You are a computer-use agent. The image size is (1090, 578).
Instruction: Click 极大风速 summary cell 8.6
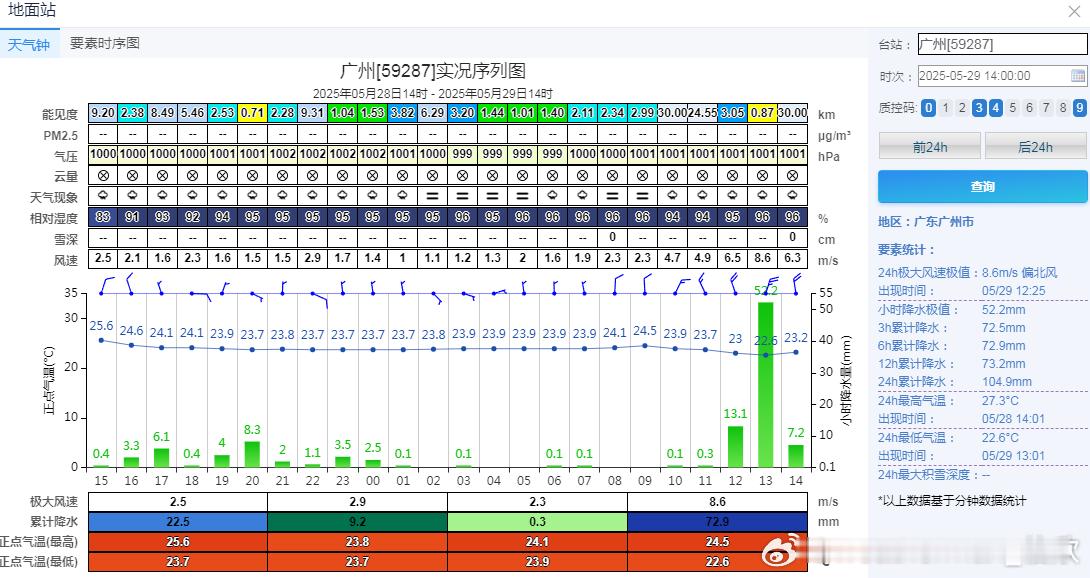tap(717, 501)
